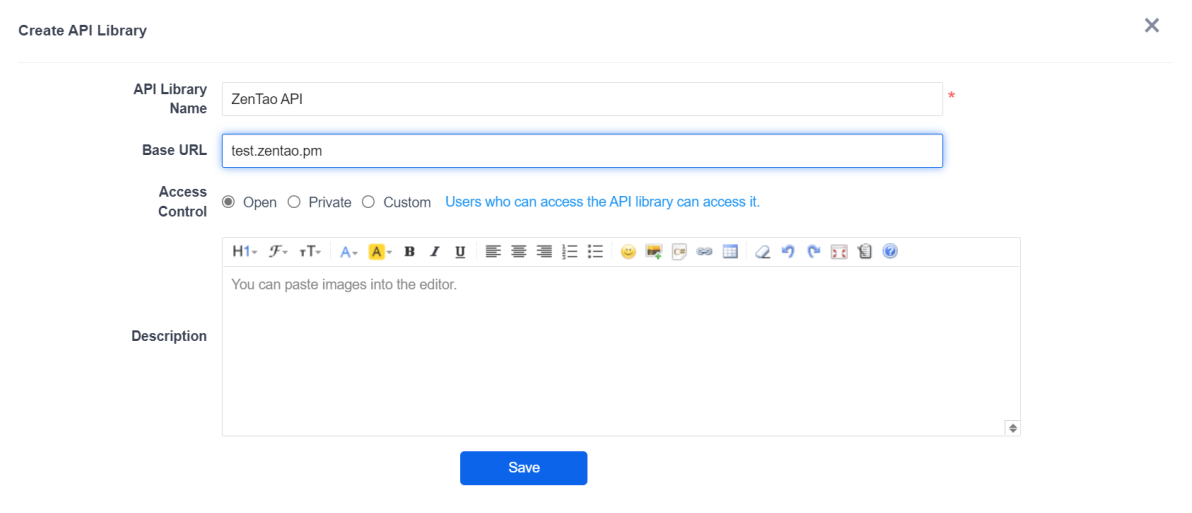The height and width of the screenshot is (513, 1192).
Task: Toggle underline formatting
Action: point(460,252)
